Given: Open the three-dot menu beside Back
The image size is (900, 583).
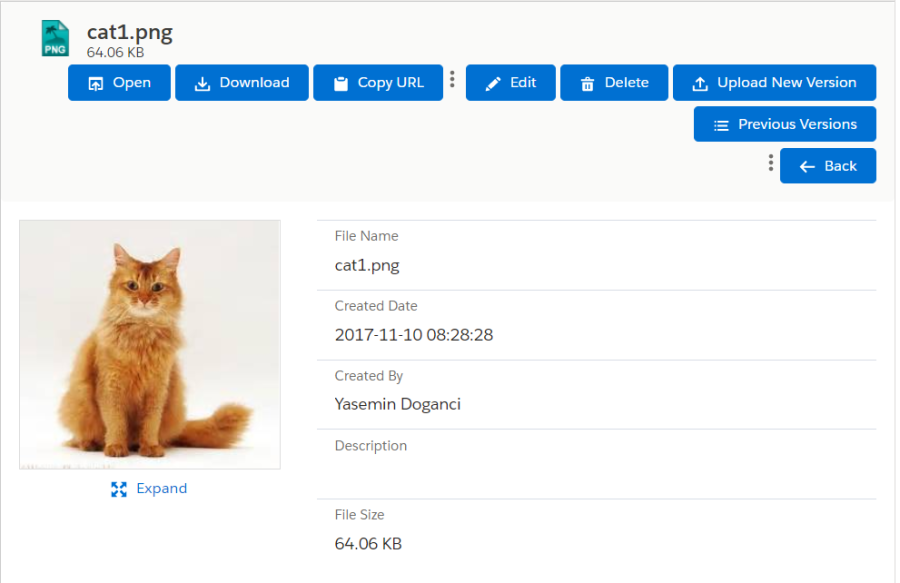Looking at the screenshot, I should [770, 163].
